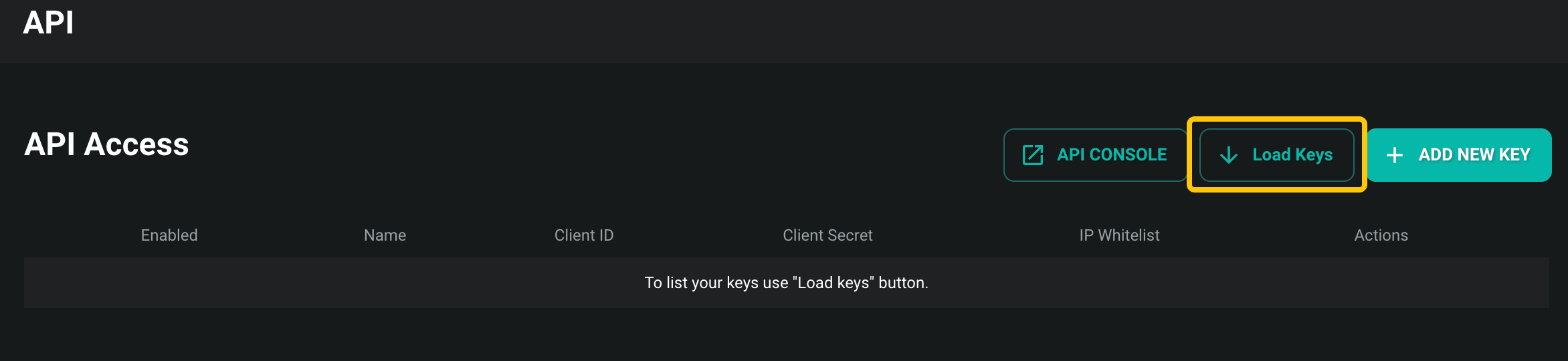Click the dark top header bar

click(x=803, y=31)
